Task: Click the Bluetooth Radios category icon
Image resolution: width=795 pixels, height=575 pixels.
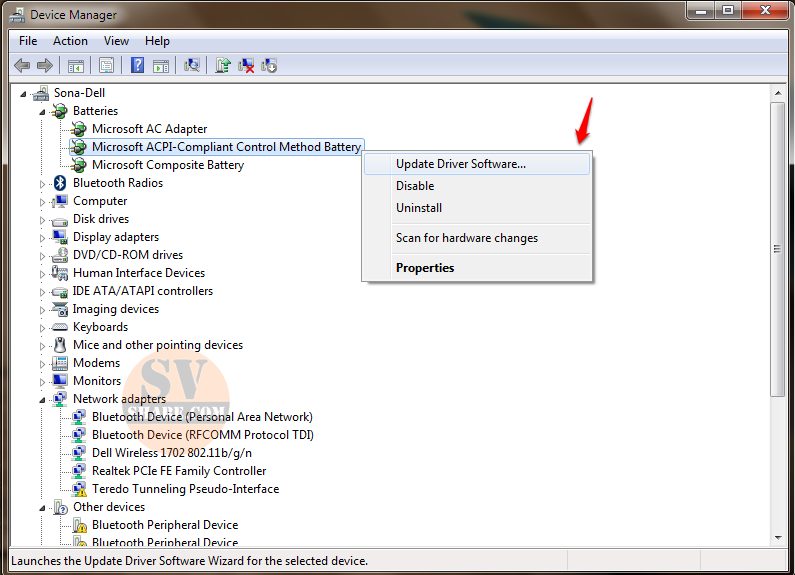Action: (x=60, y=183)
